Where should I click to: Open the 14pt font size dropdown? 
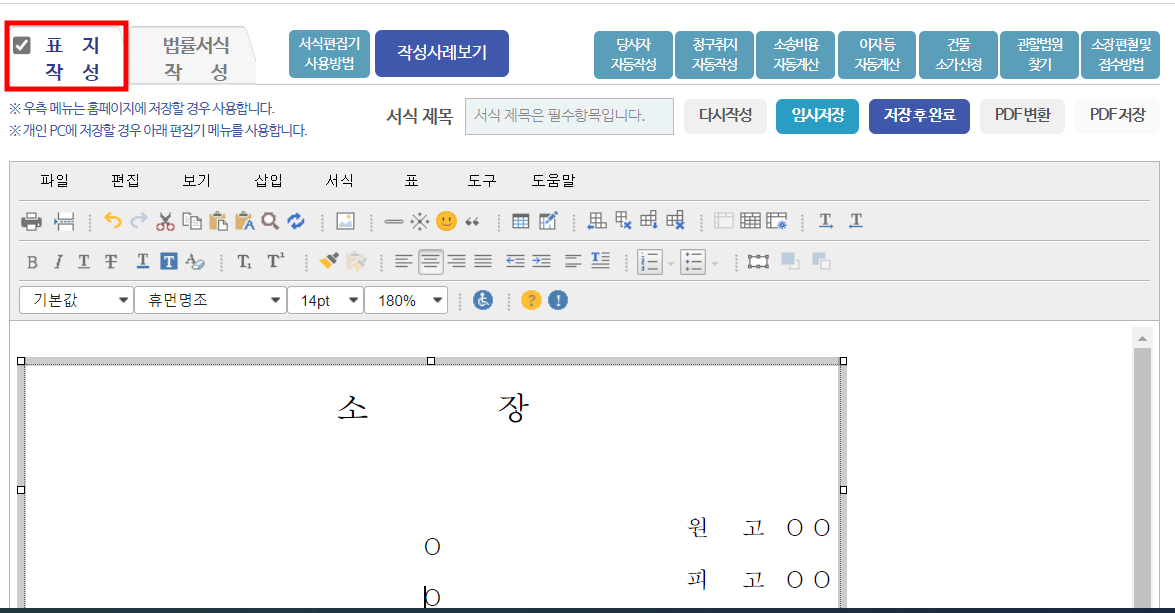[325, 299]
